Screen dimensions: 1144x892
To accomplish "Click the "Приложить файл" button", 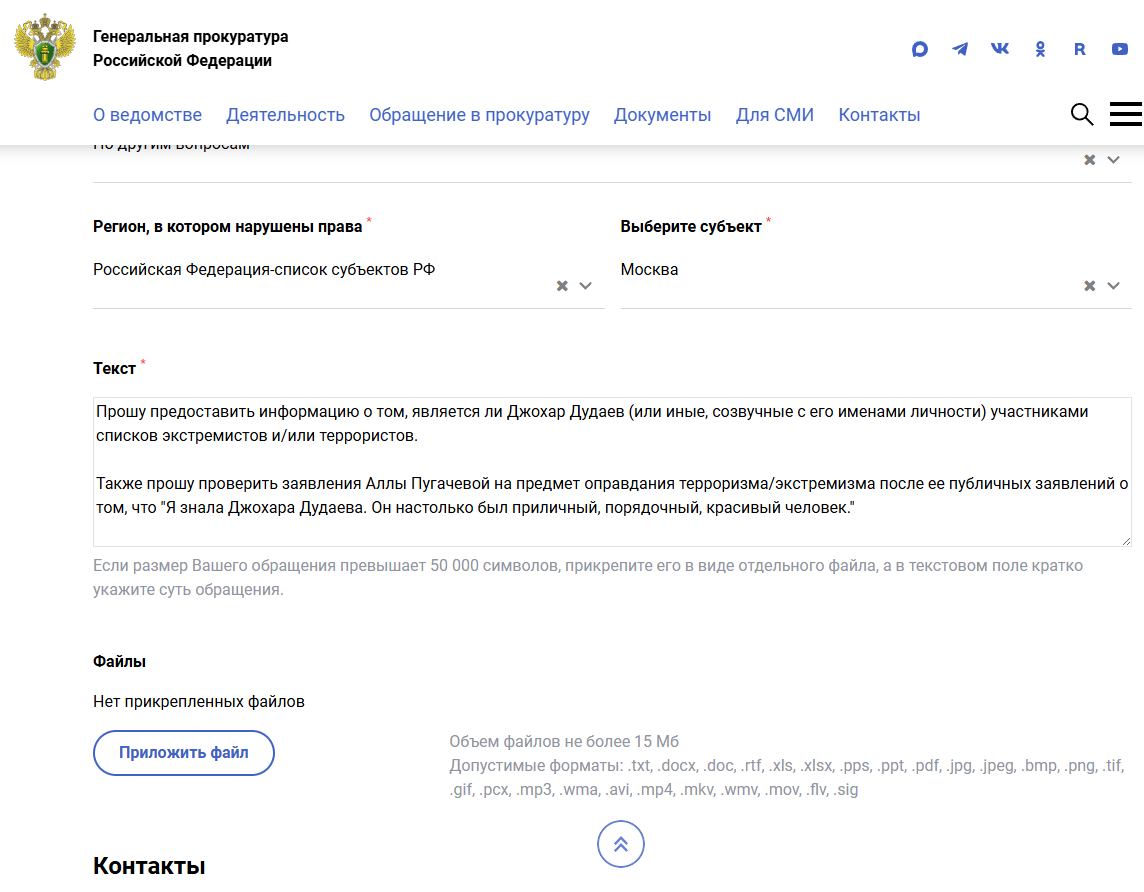I will tap(184, 753).
